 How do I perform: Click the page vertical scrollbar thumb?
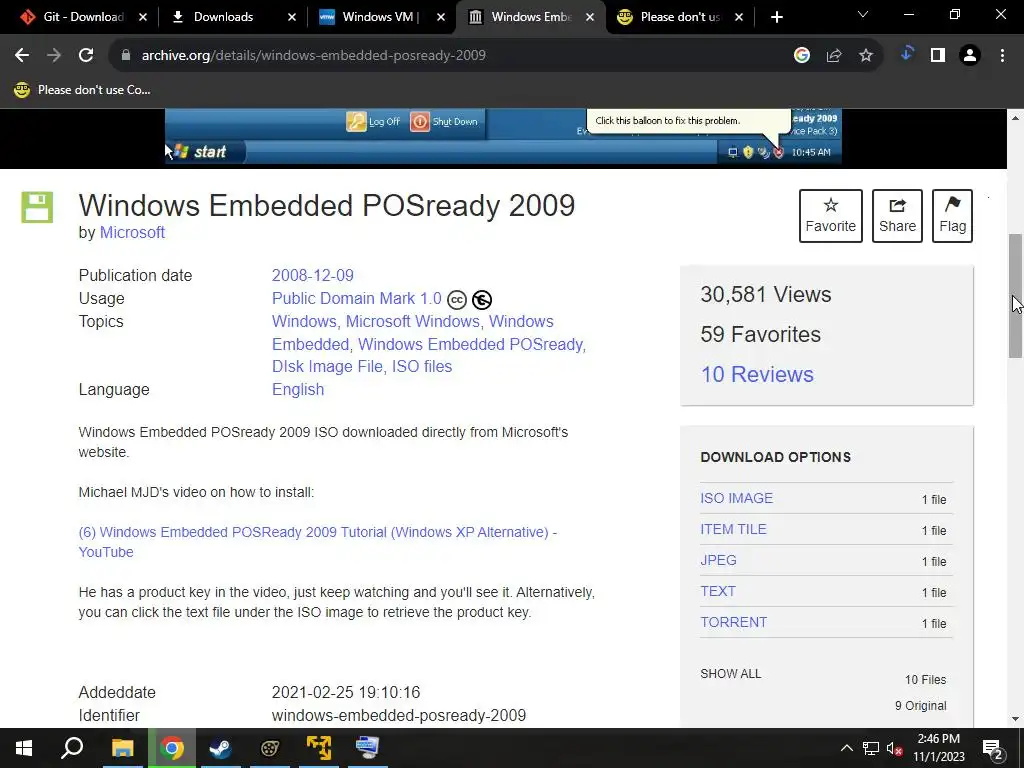point(1015,295)
